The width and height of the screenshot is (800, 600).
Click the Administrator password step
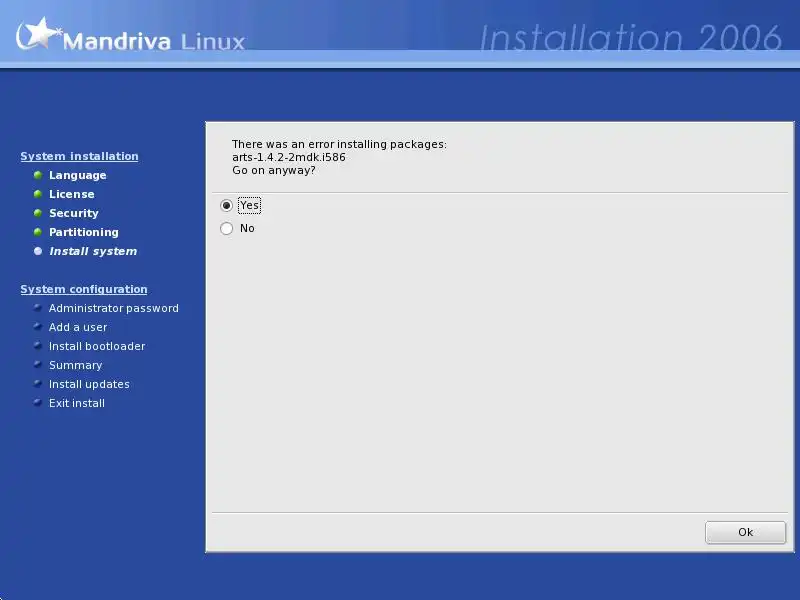(114, 308)
